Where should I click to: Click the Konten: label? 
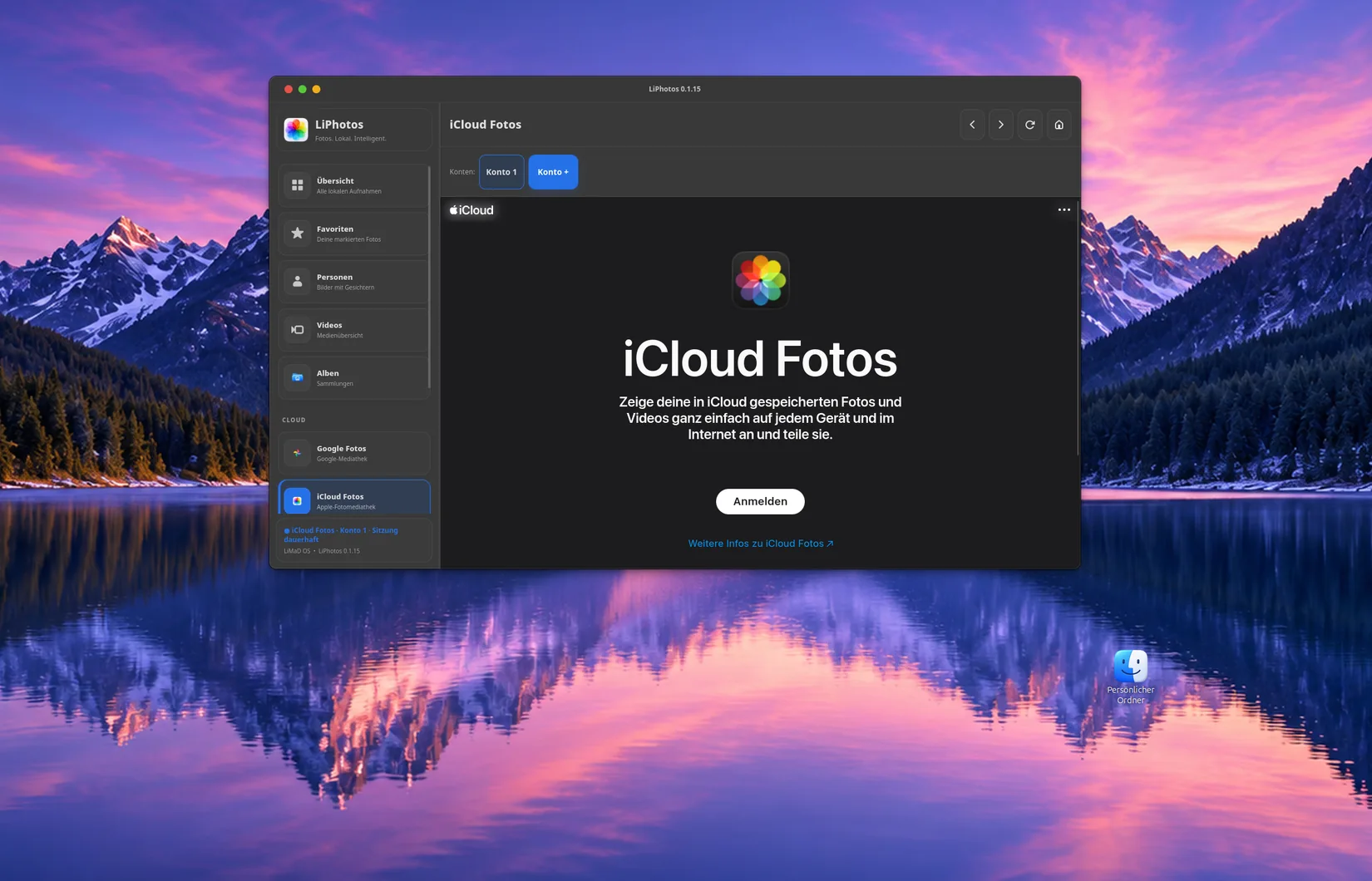tap(462, 172)
